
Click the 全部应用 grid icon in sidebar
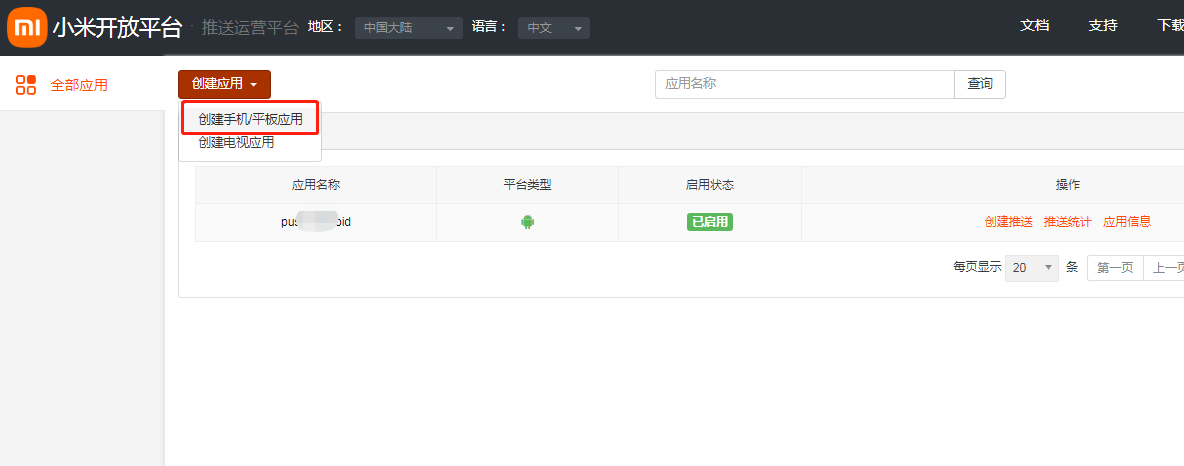pyautogui.click(x=26, y=85)
